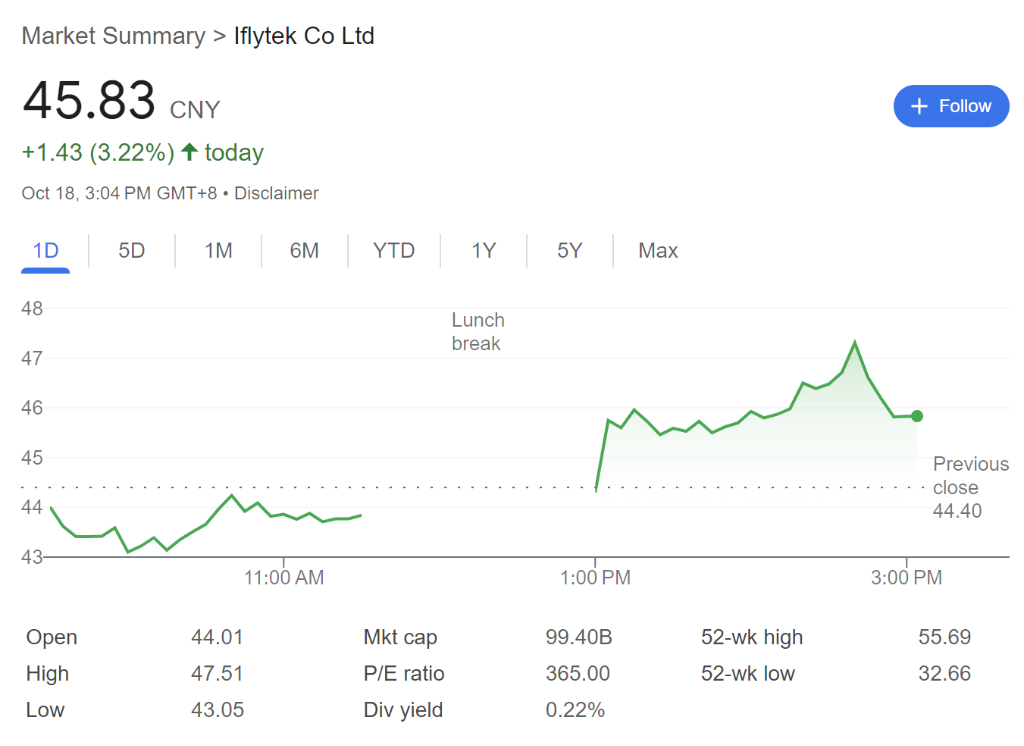The image size is (1024, 746).
Task: Select the YTD chart tab
Action: (394, 251)
